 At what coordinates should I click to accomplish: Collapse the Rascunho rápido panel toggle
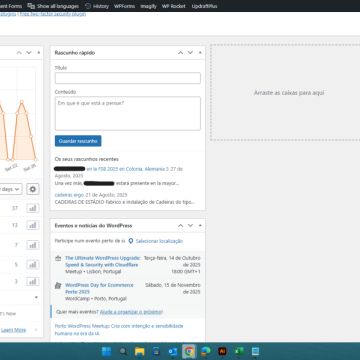[200, 53]
